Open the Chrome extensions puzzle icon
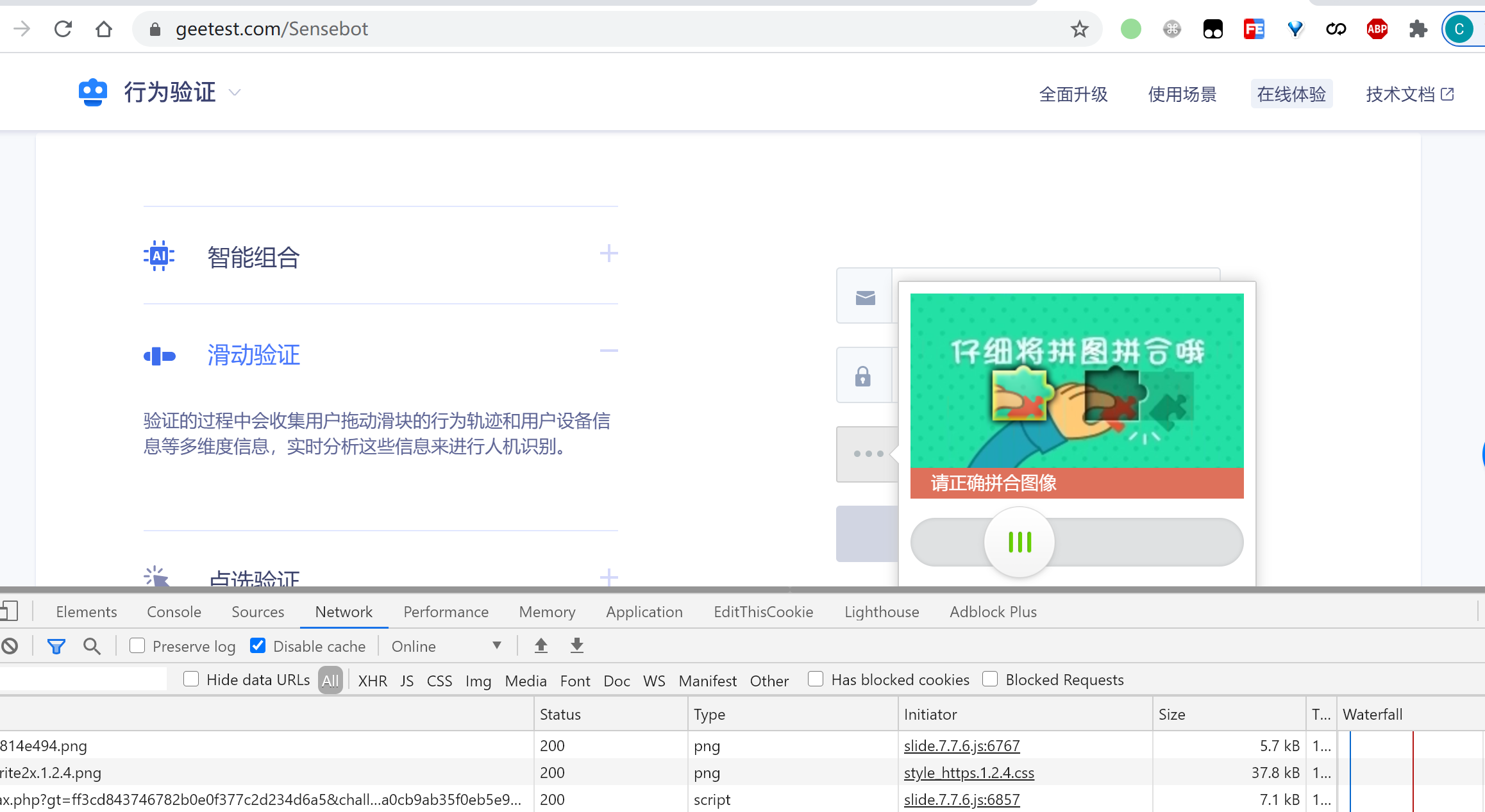The height and width of the screenshot is (812, 1485). [x=1418, y=29]
